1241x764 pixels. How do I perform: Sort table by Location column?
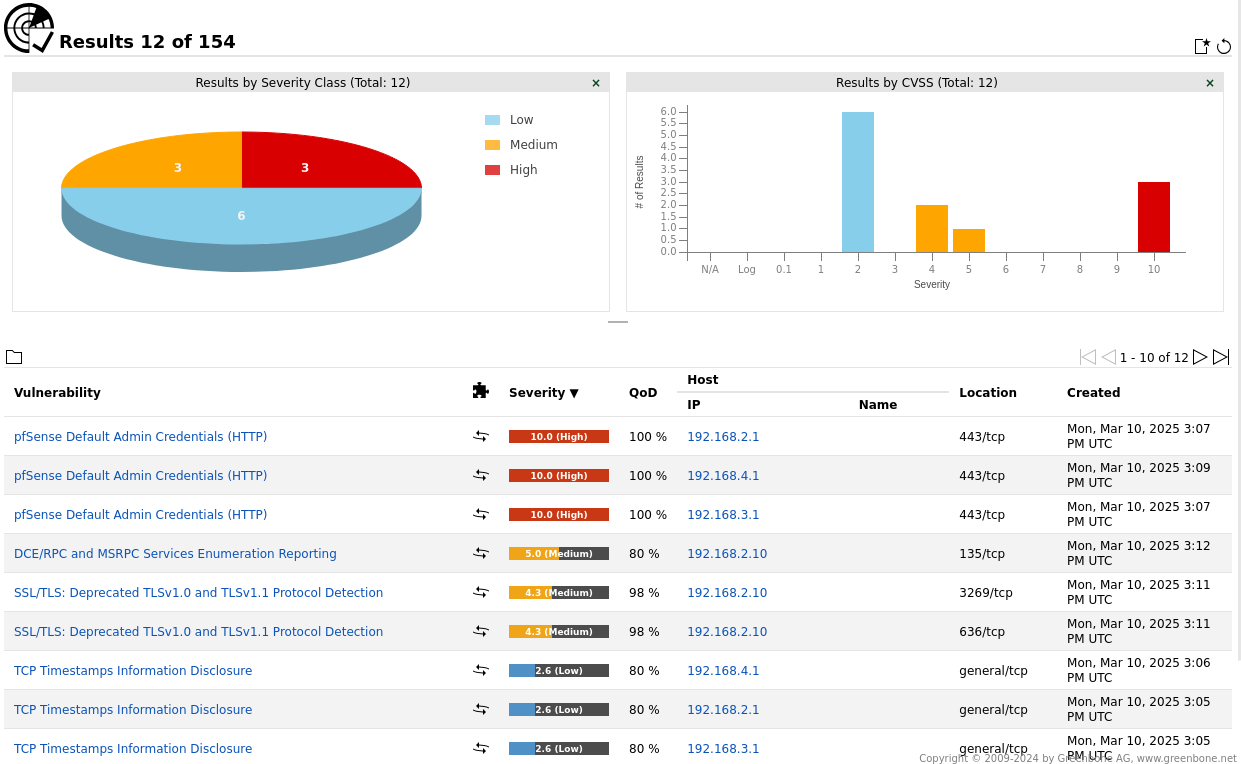tap(988, 393)
